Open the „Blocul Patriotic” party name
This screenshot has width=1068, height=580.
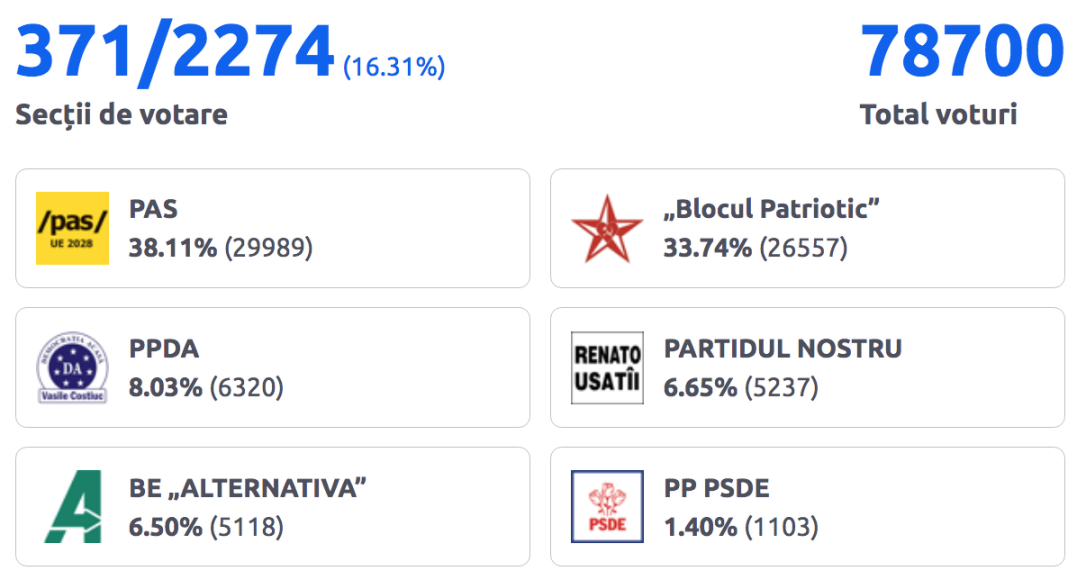(772, 209)
